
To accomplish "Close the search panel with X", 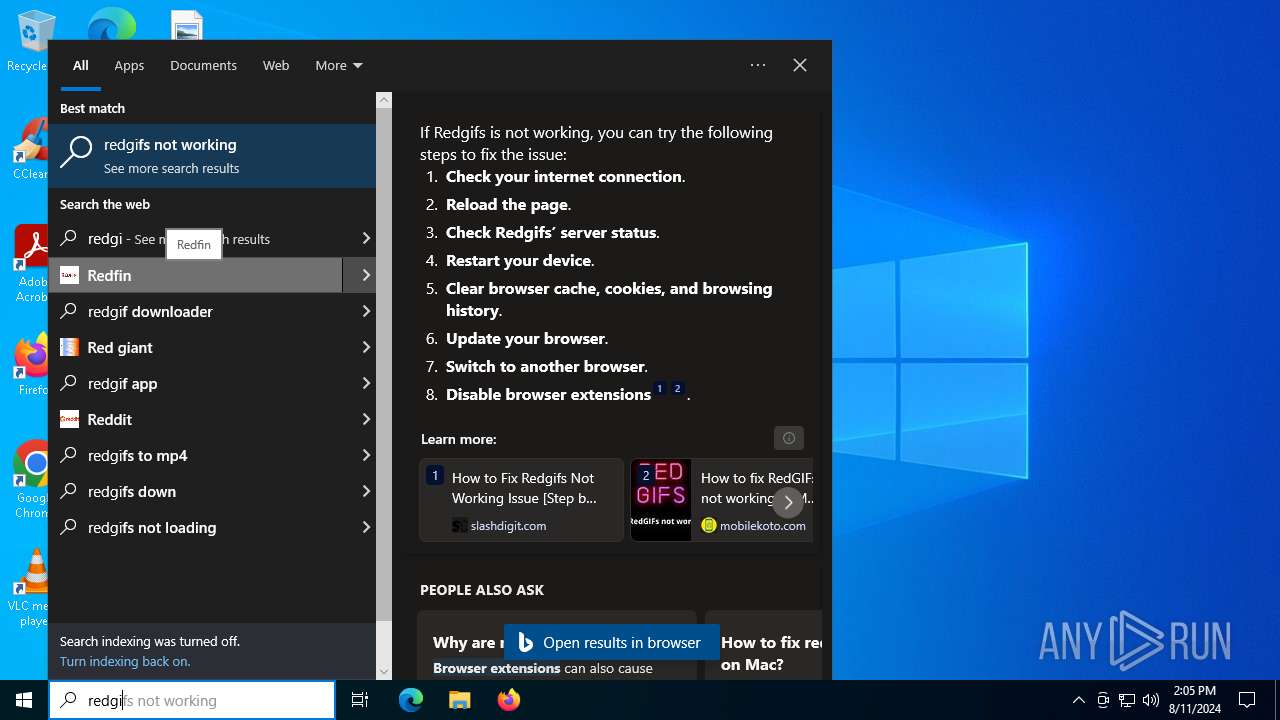I will (x=800, y=65).
